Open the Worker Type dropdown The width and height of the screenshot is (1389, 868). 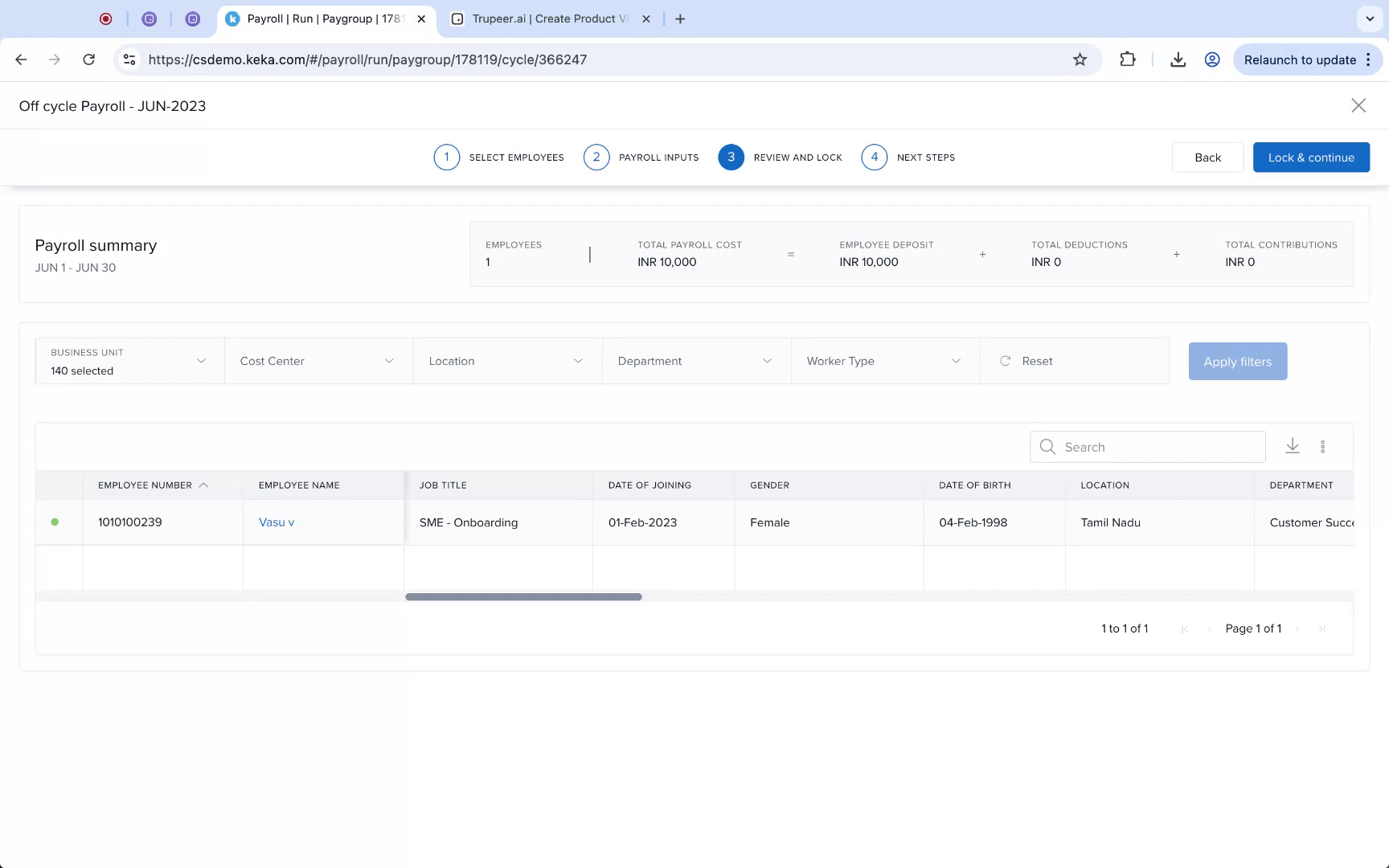coord(884,361)
